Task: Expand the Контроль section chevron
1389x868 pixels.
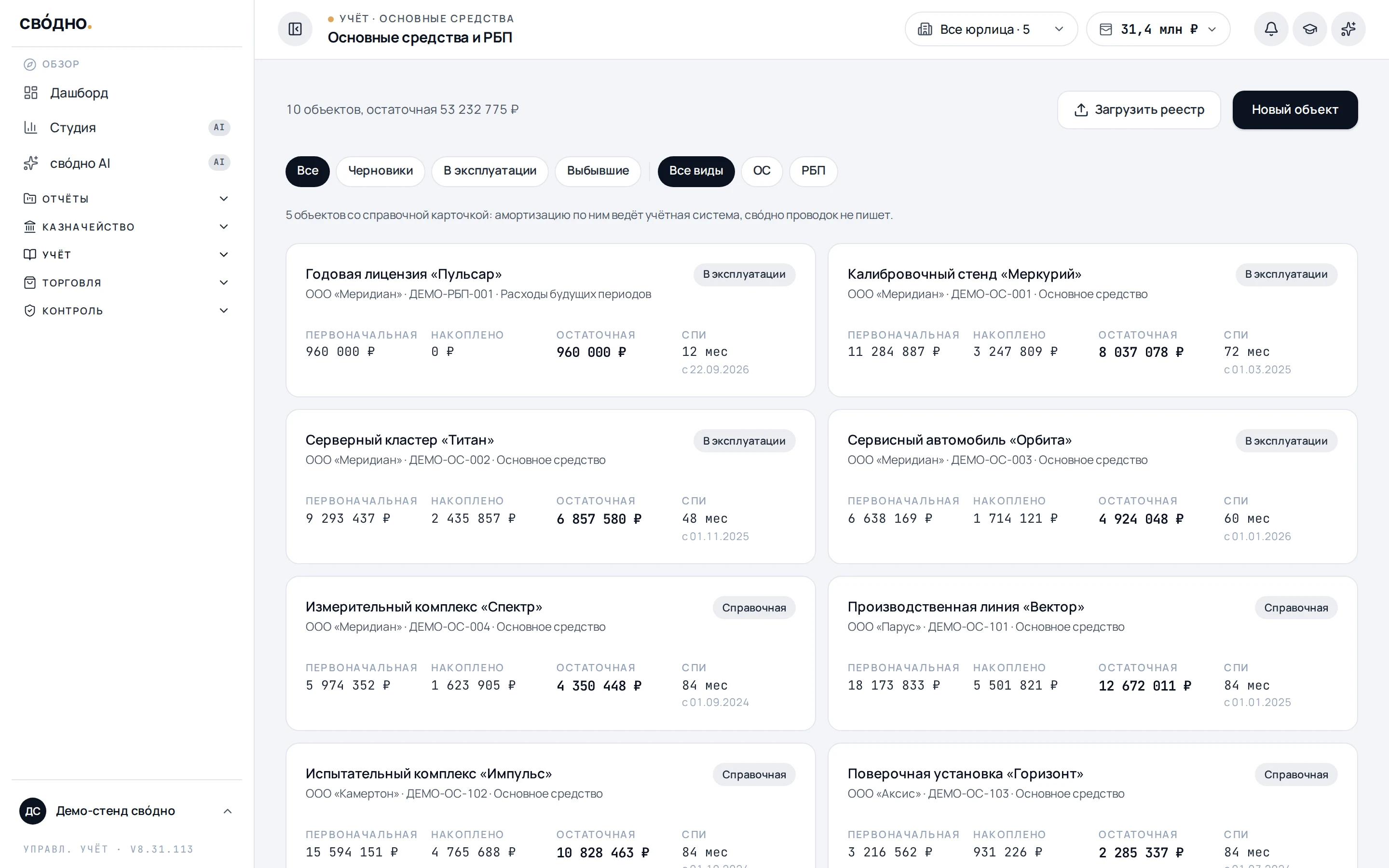Action: (224, 311)
